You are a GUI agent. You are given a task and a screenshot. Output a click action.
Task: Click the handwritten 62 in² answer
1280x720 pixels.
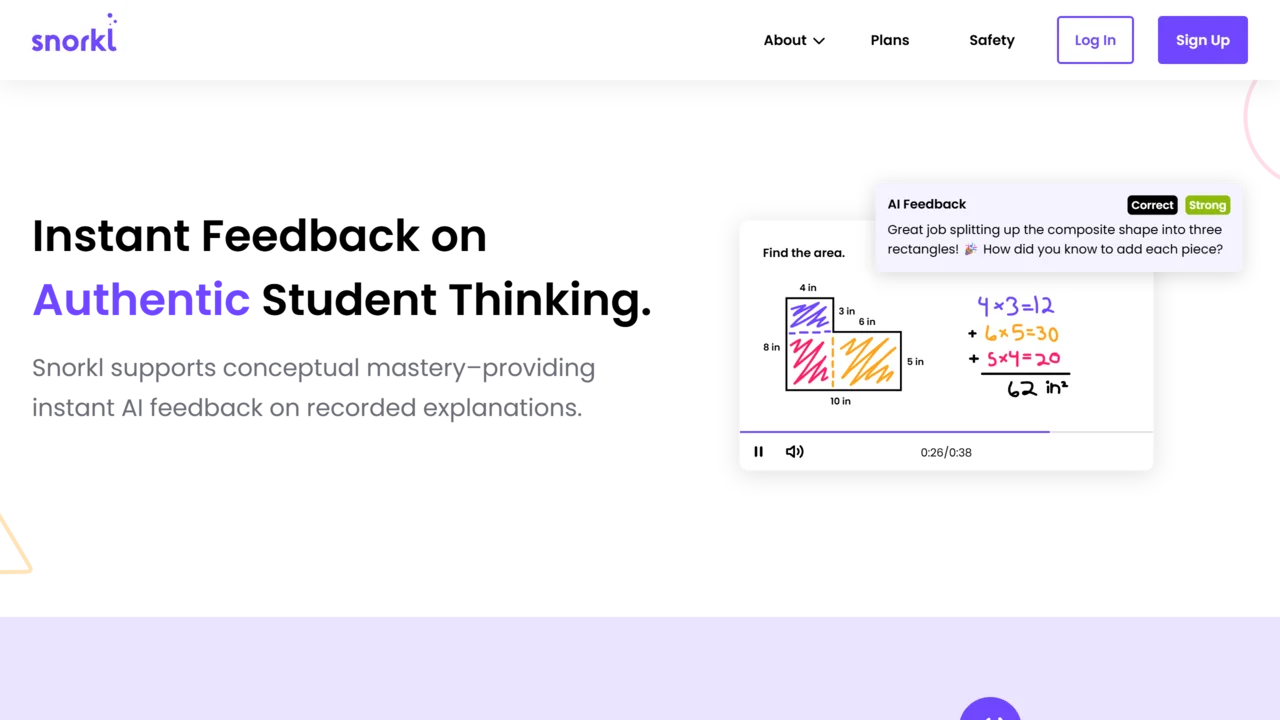click(x=1037, y=388)
